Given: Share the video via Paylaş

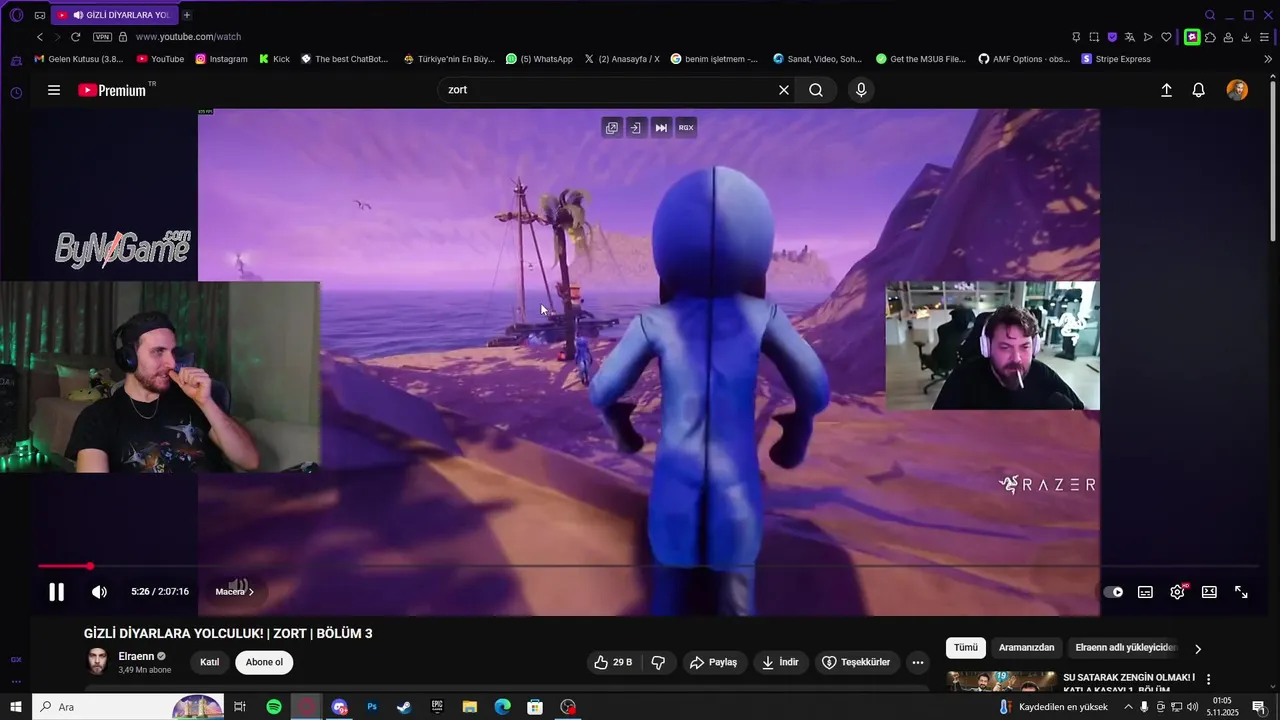Looking at the screenshot, I should point(713,662).
